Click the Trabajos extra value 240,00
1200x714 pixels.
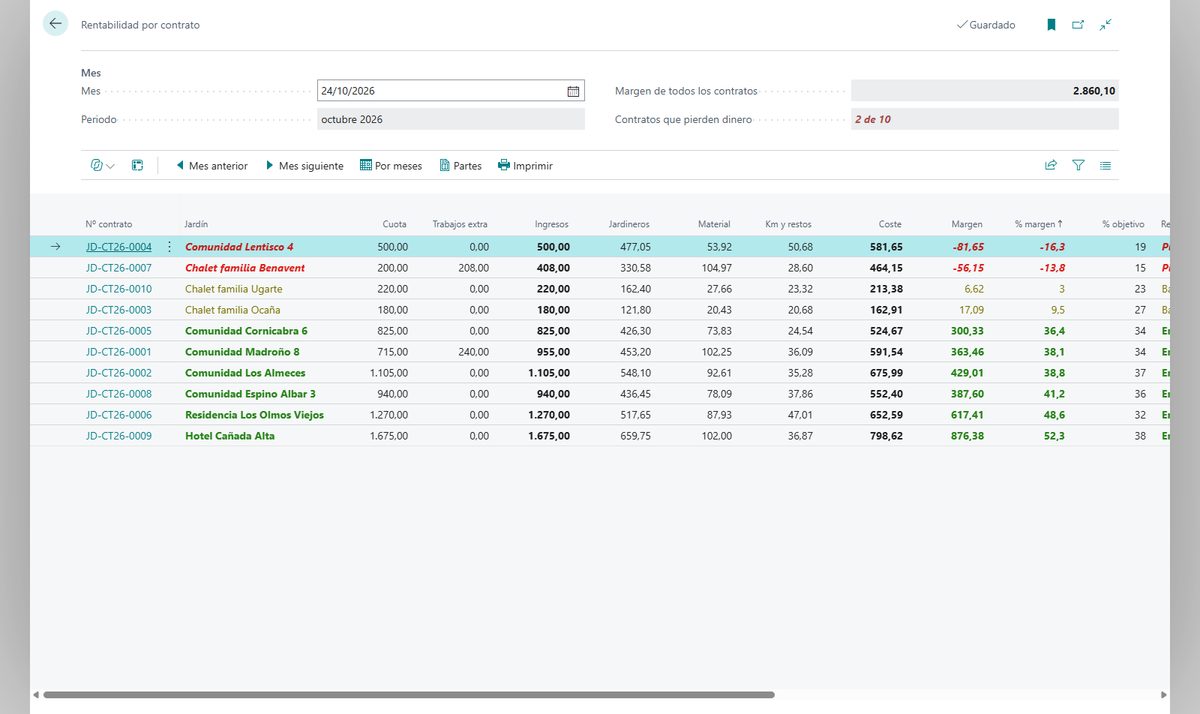click(473, 352)
